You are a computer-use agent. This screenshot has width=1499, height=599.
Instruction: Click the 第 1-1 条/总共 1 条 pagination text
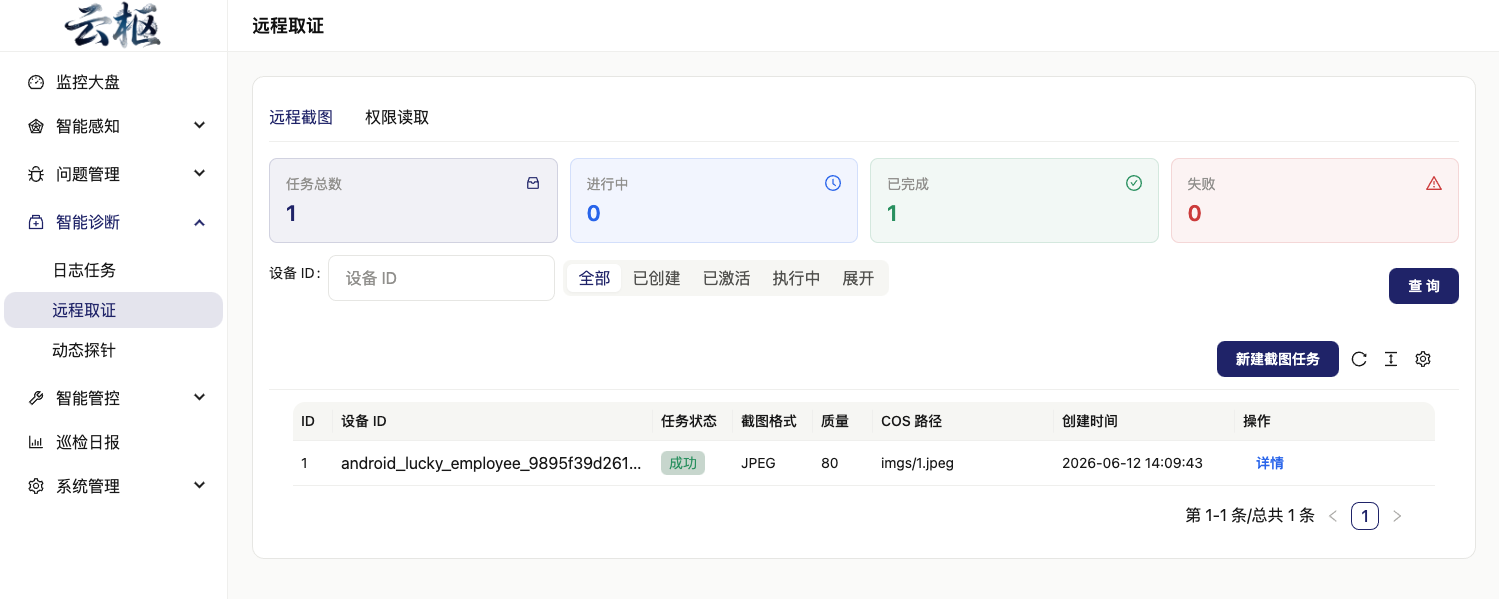coord(1250,516)
